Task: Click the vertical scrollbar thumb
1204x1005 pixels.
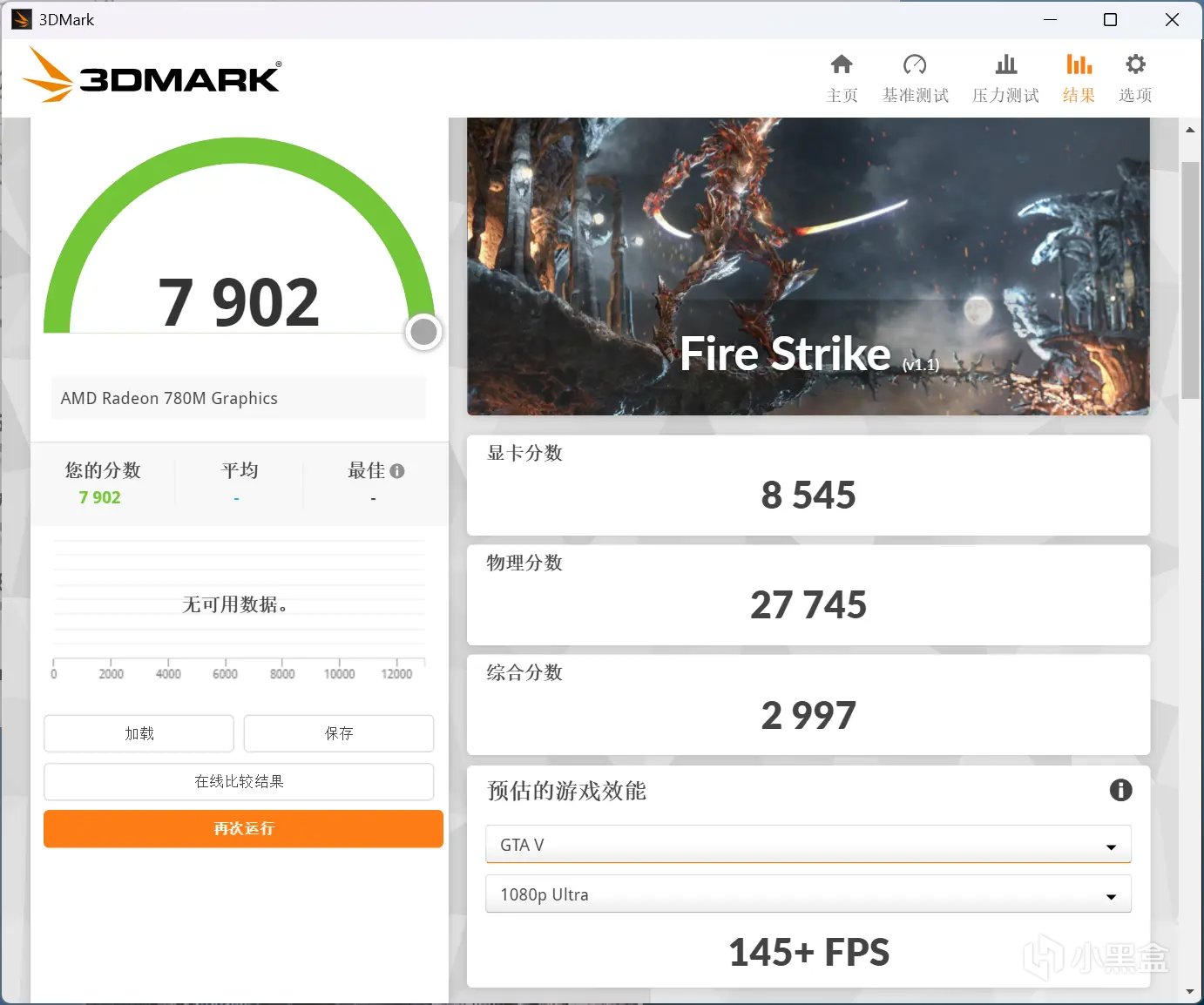Action: coord(1190,280)
